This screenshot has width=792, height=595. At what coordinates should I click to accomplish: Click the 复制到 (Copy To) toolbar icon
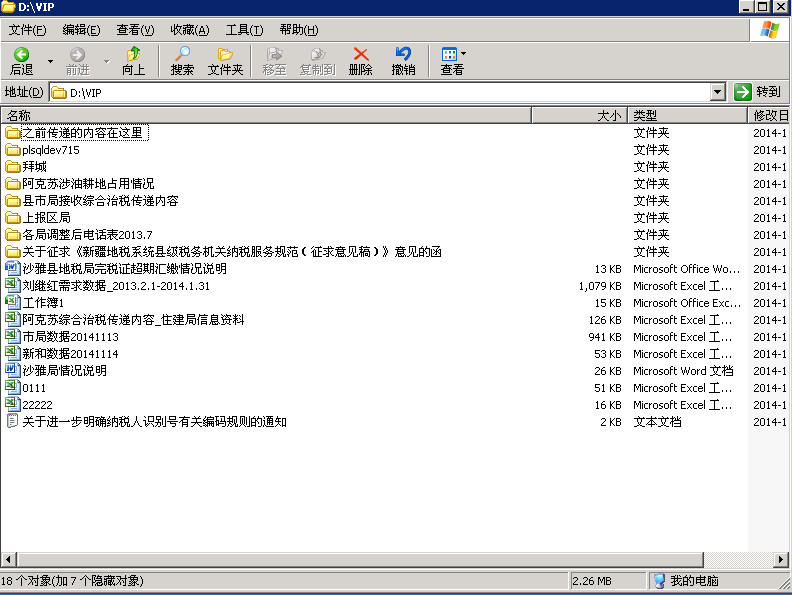[x=317, y=54]
